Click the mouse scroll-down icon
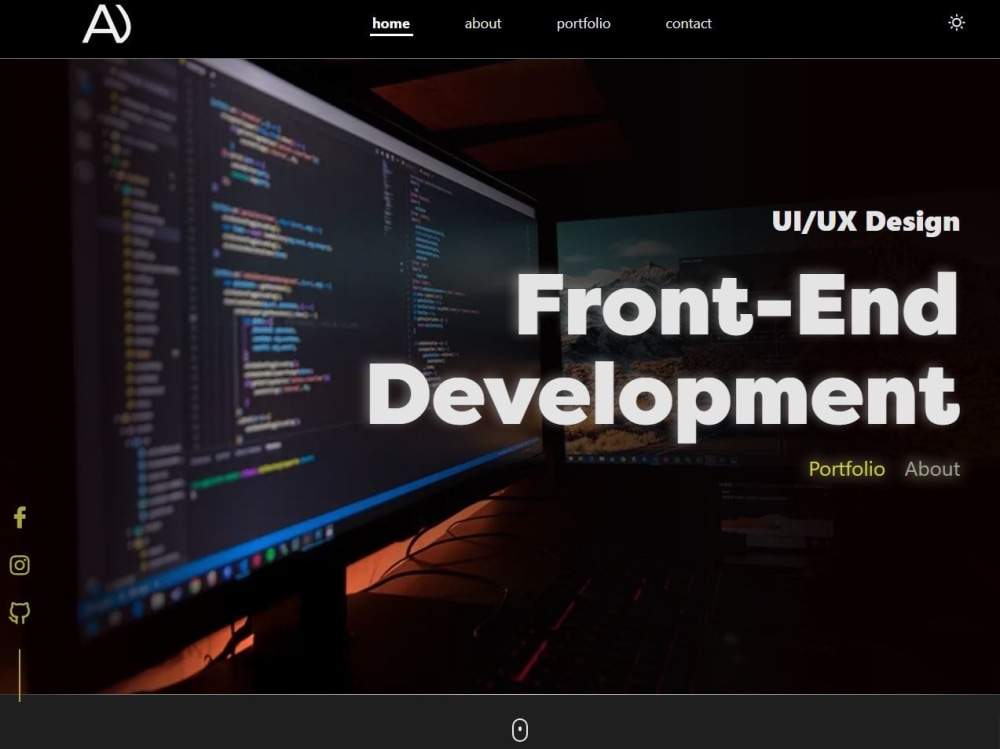Image resolution: width=1000 pixels, height=749 pixels. [x=520, y=730]
